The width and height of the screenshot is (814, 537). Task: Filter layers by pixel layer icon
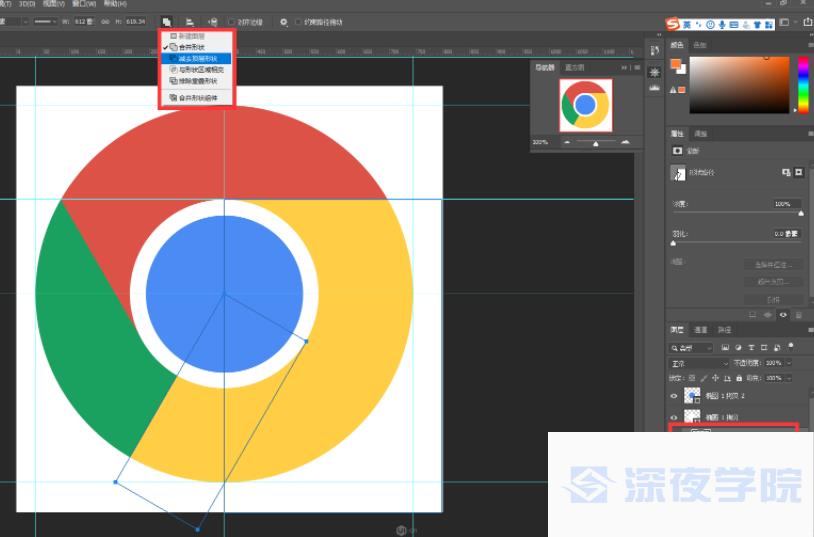pyautogui.click(x=725, y=347)
